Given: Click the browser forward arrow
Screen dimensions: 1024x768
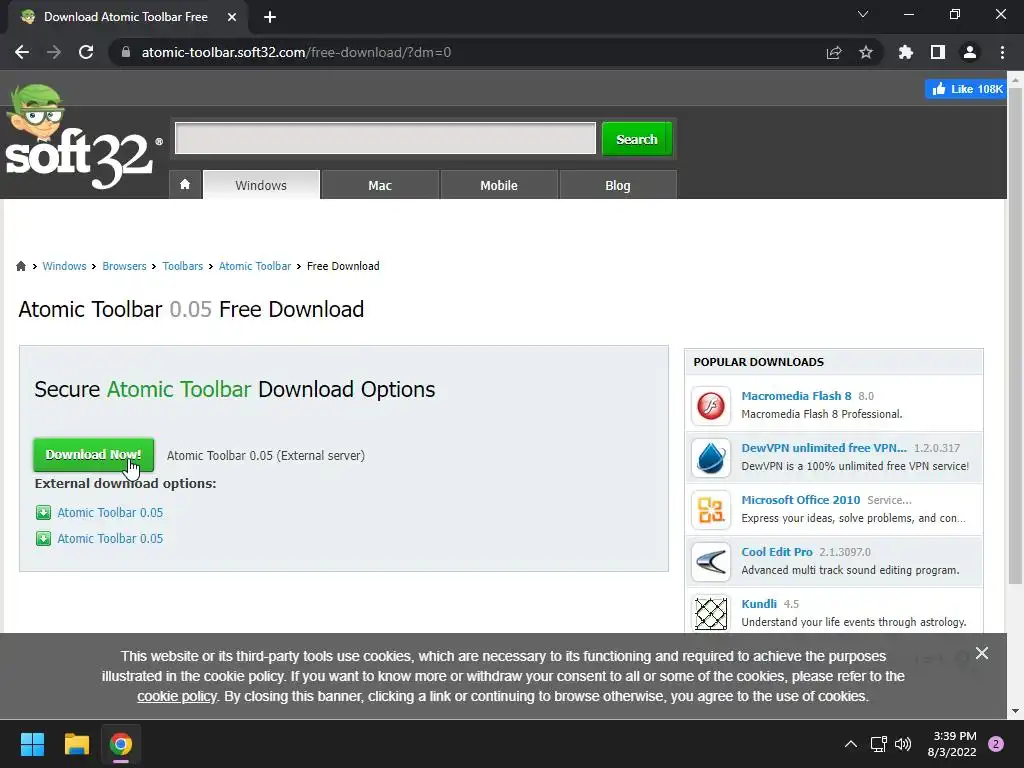Looking at the screenshot, I should (x=54, y=52).
